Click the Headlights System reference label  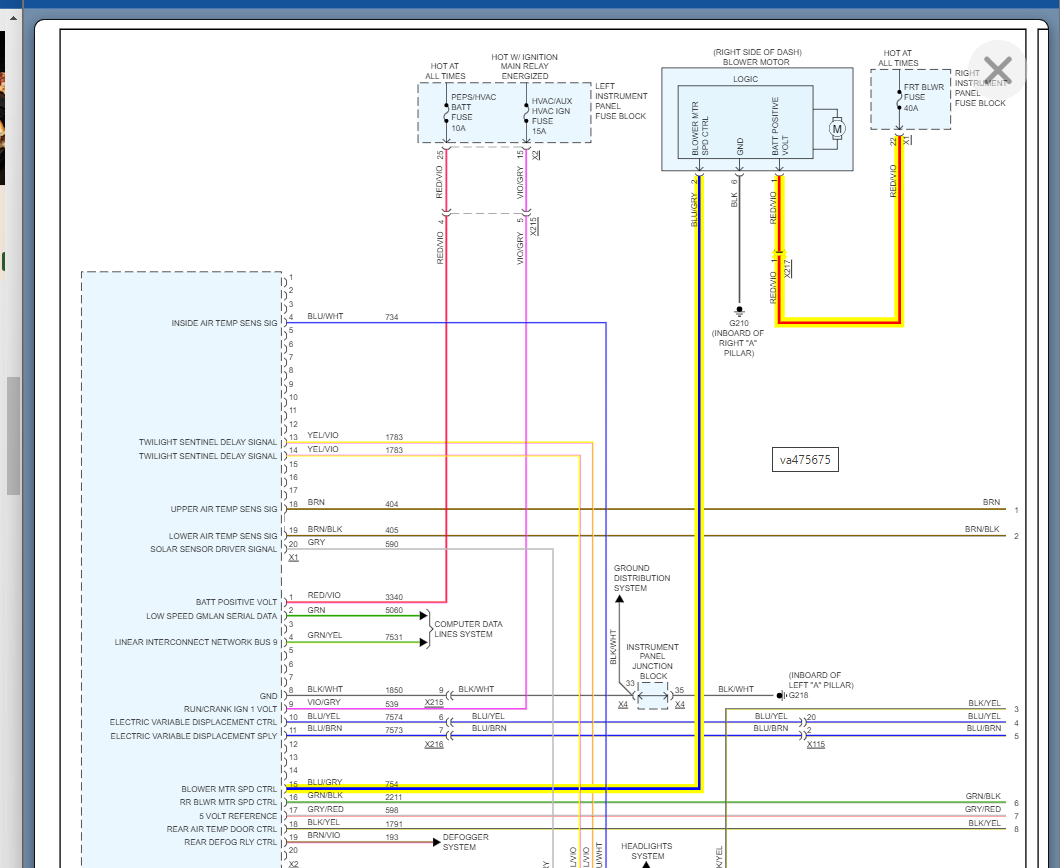[x=647, y=851]
